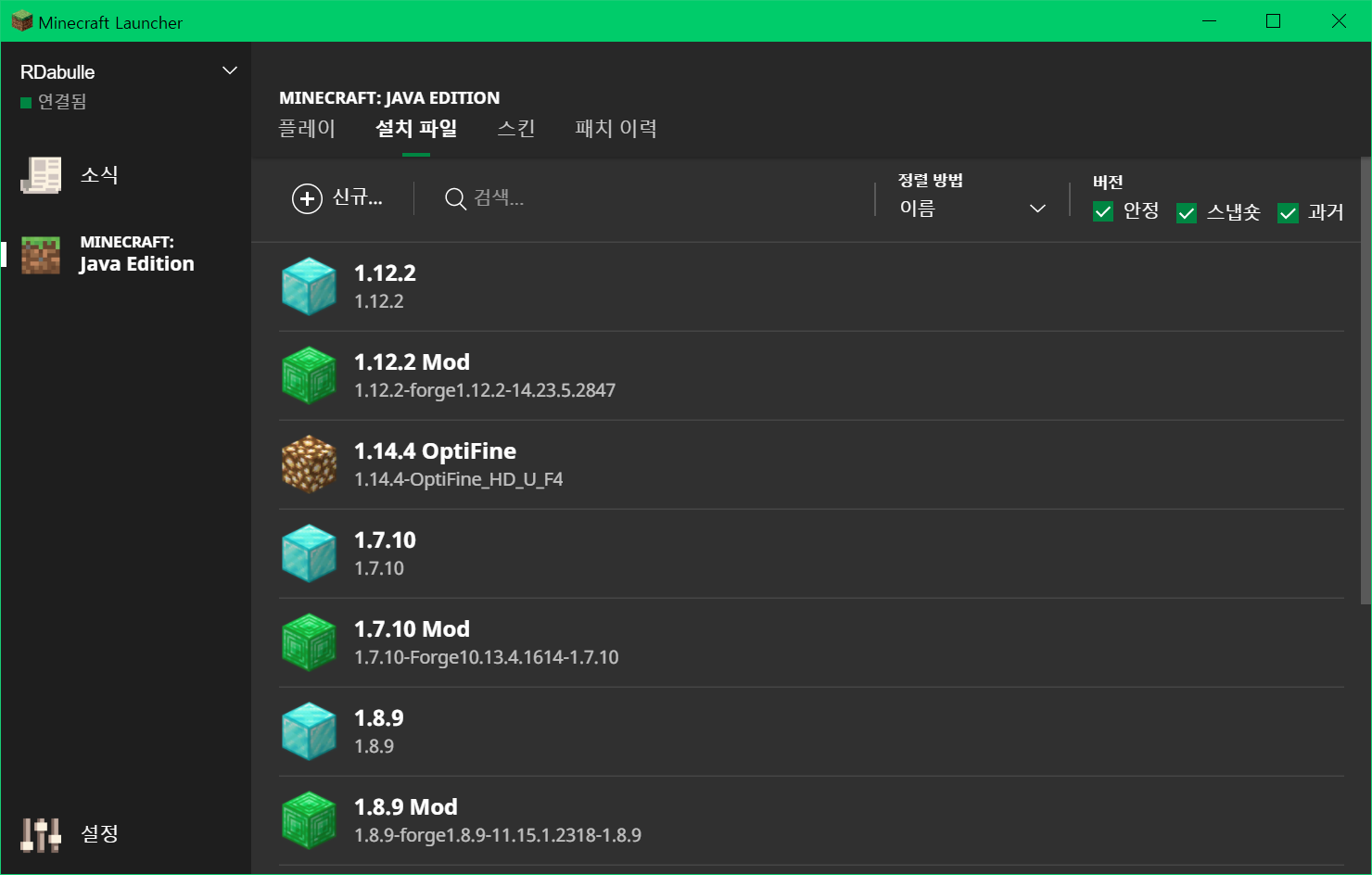The image size is (1372, 875).
Task: Click version text 1.7.10-Forge10.13.4.1614-1.7.10
Action: click(487, 657)
